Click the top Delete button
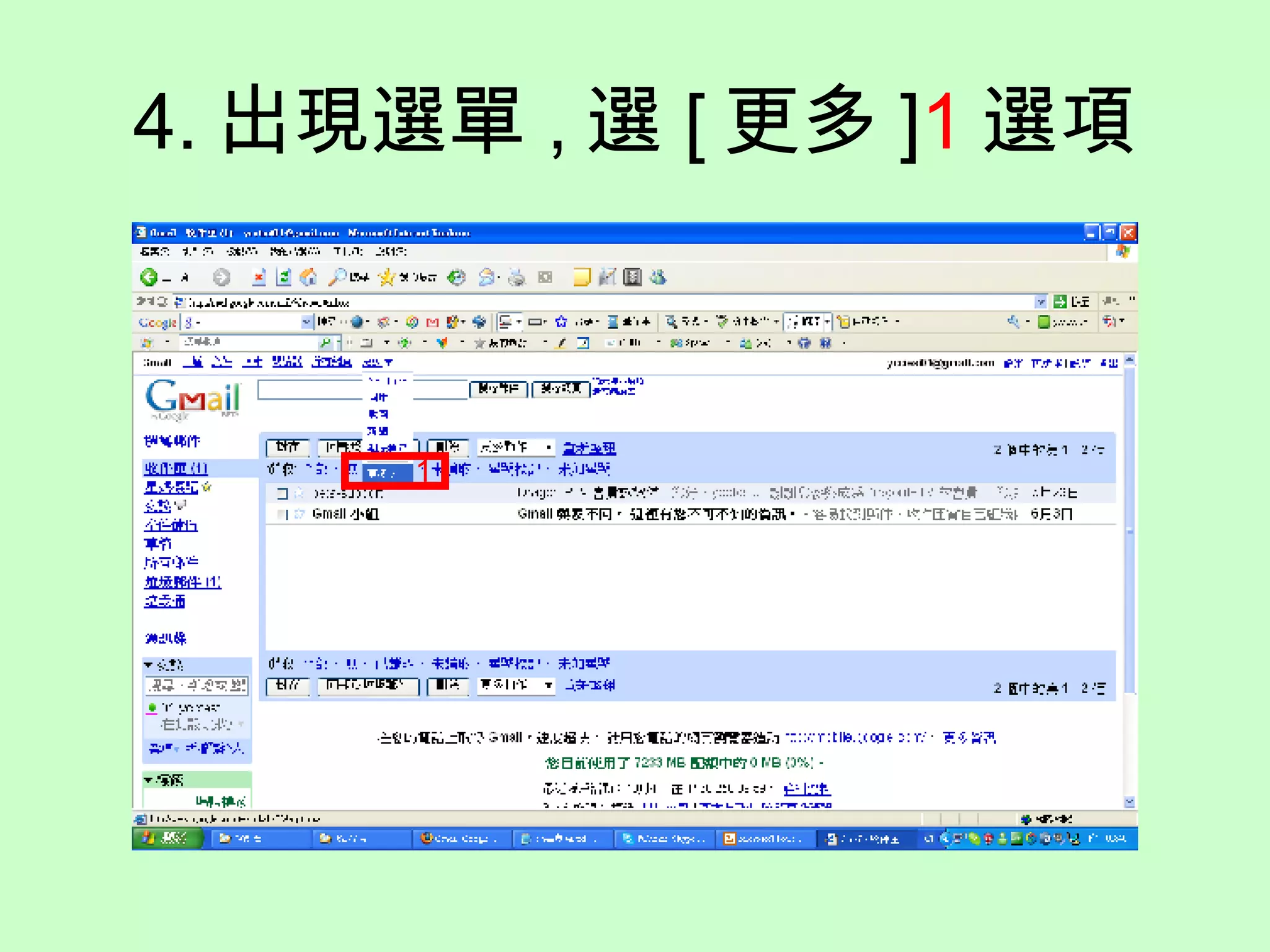The height and width of the screenshot is (952, 1270). tap(448, 447)
